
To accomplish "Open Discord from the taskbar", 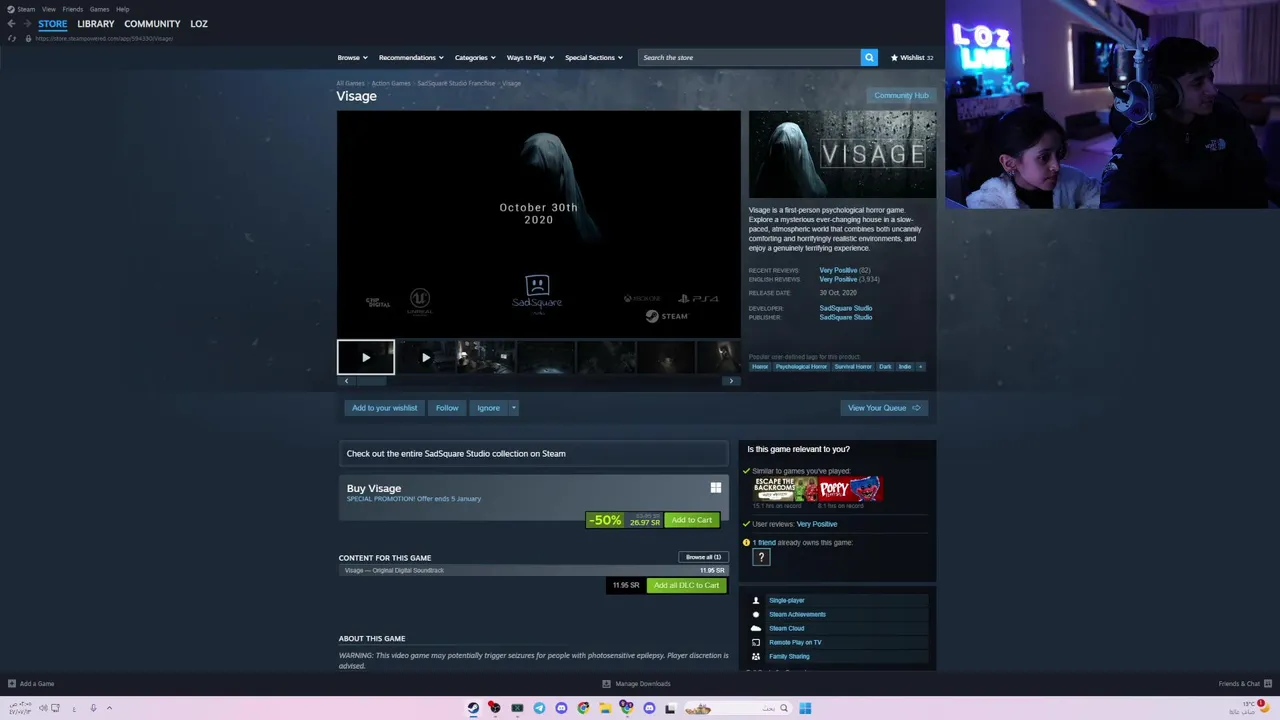I will click(x=561, y=708).
